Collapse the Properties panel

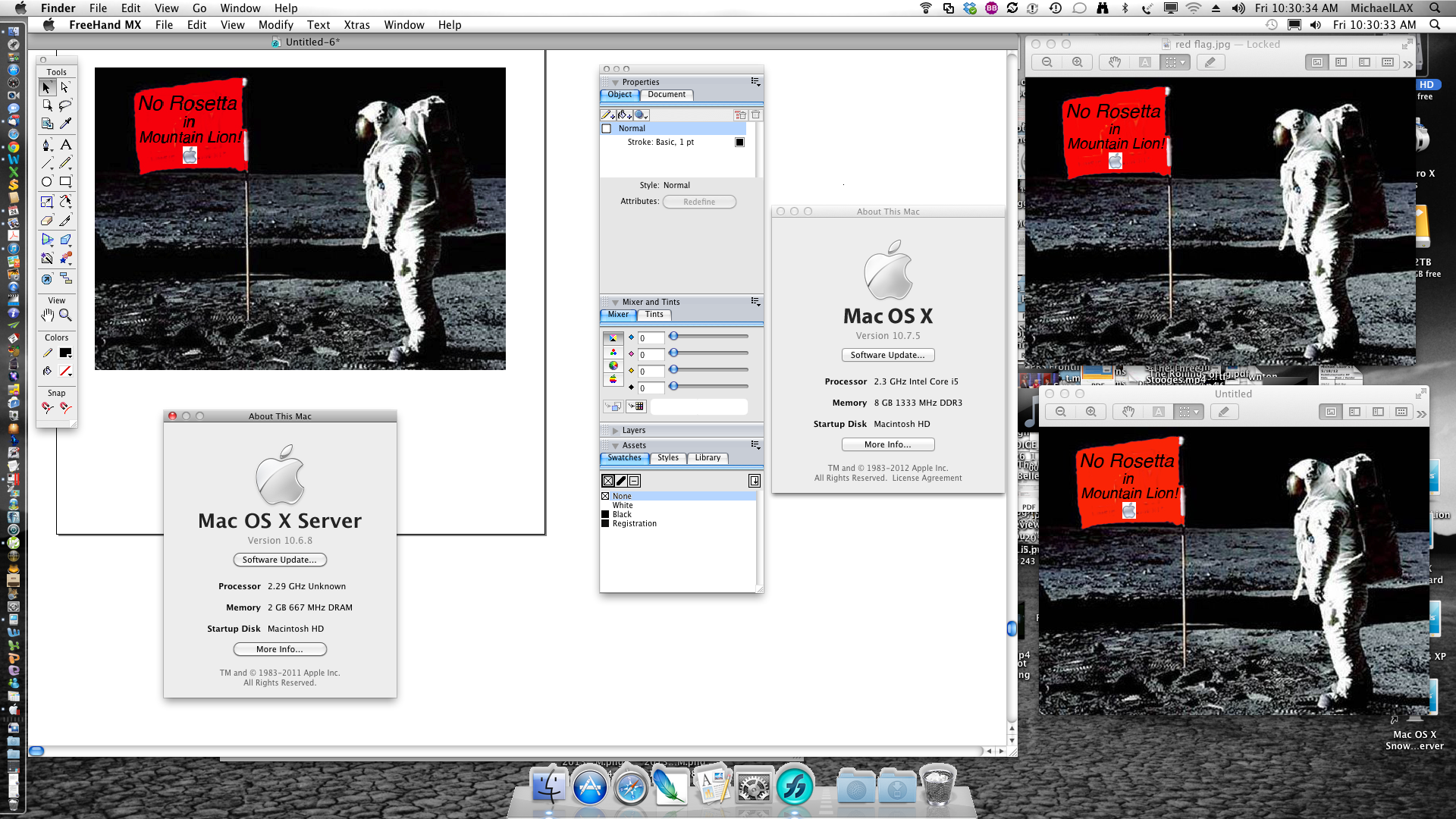(x=615, y=83)
